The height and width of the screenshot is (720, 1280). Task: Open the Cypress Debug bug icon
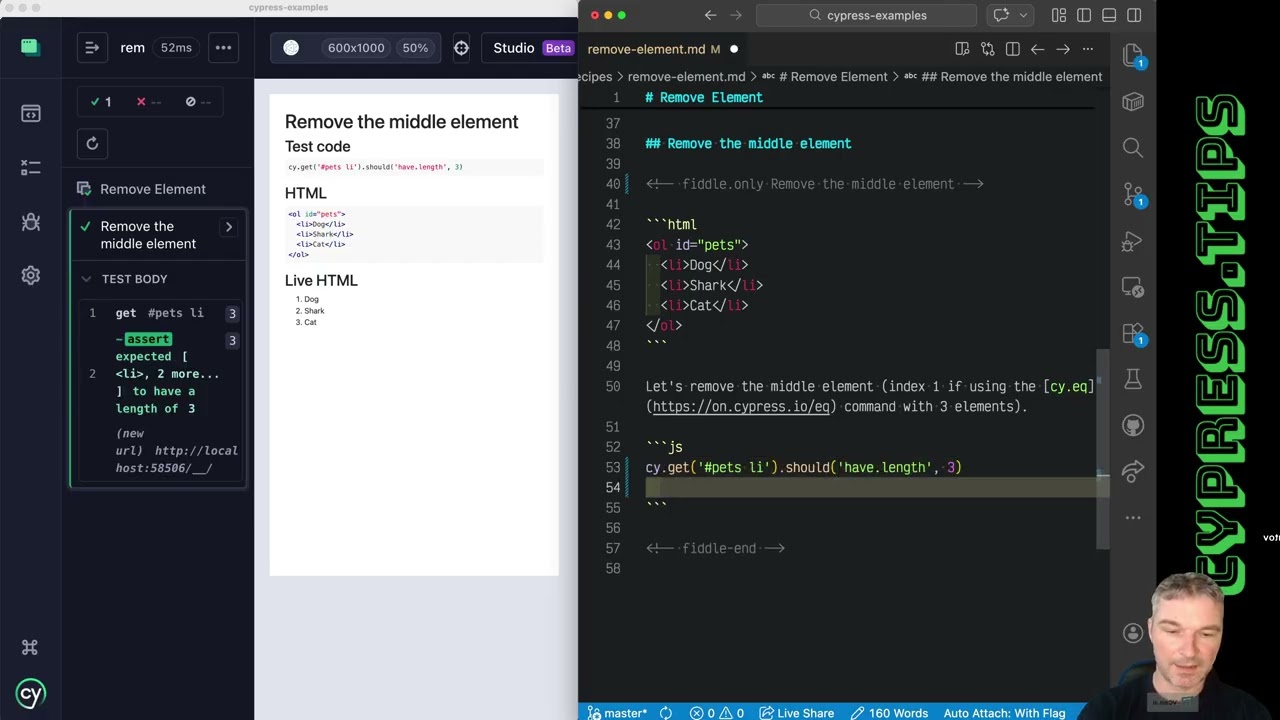pyautogui.click(x=30, y=222)
